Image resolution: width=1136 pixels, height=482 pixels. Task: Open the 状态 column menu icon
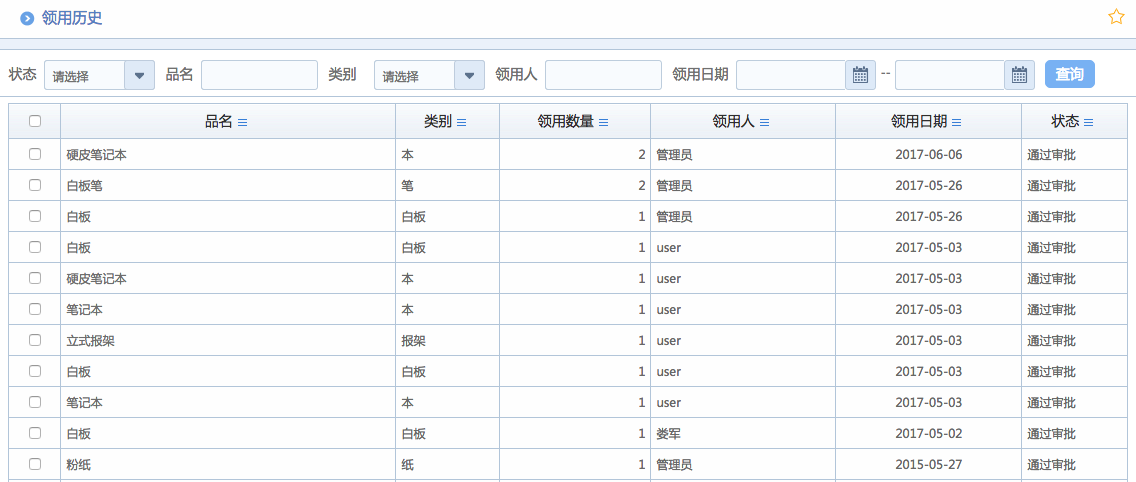coord(1088,122)
